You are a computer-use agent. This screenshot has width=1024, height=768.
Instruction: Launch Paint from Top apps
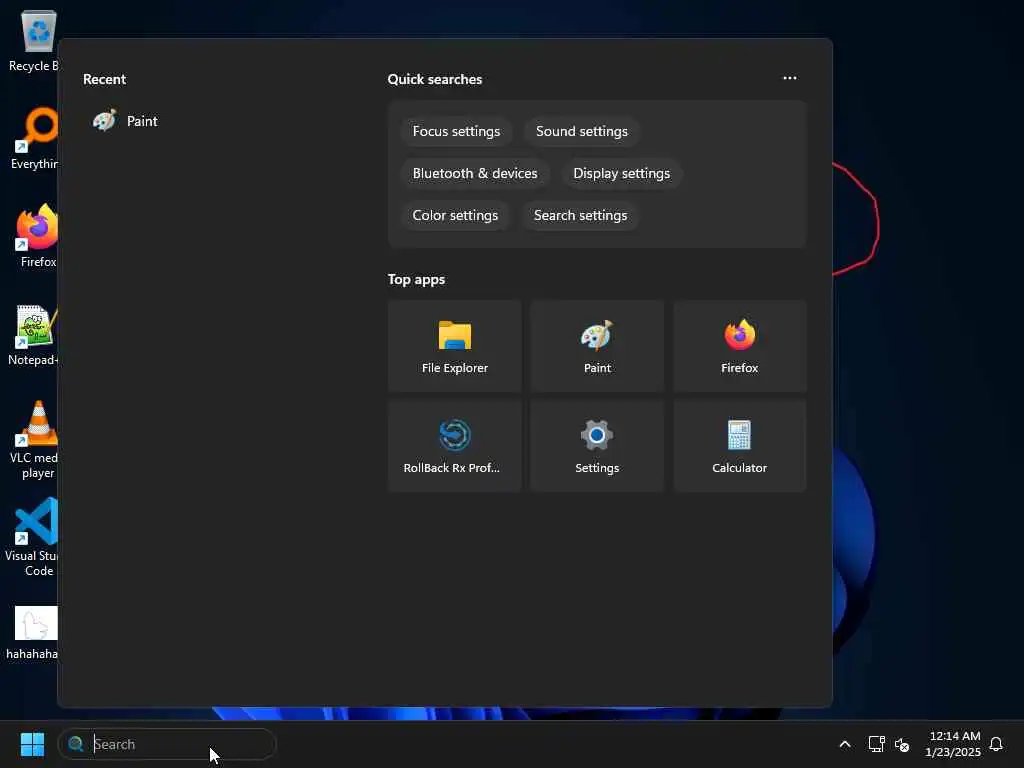coord(597,346)
